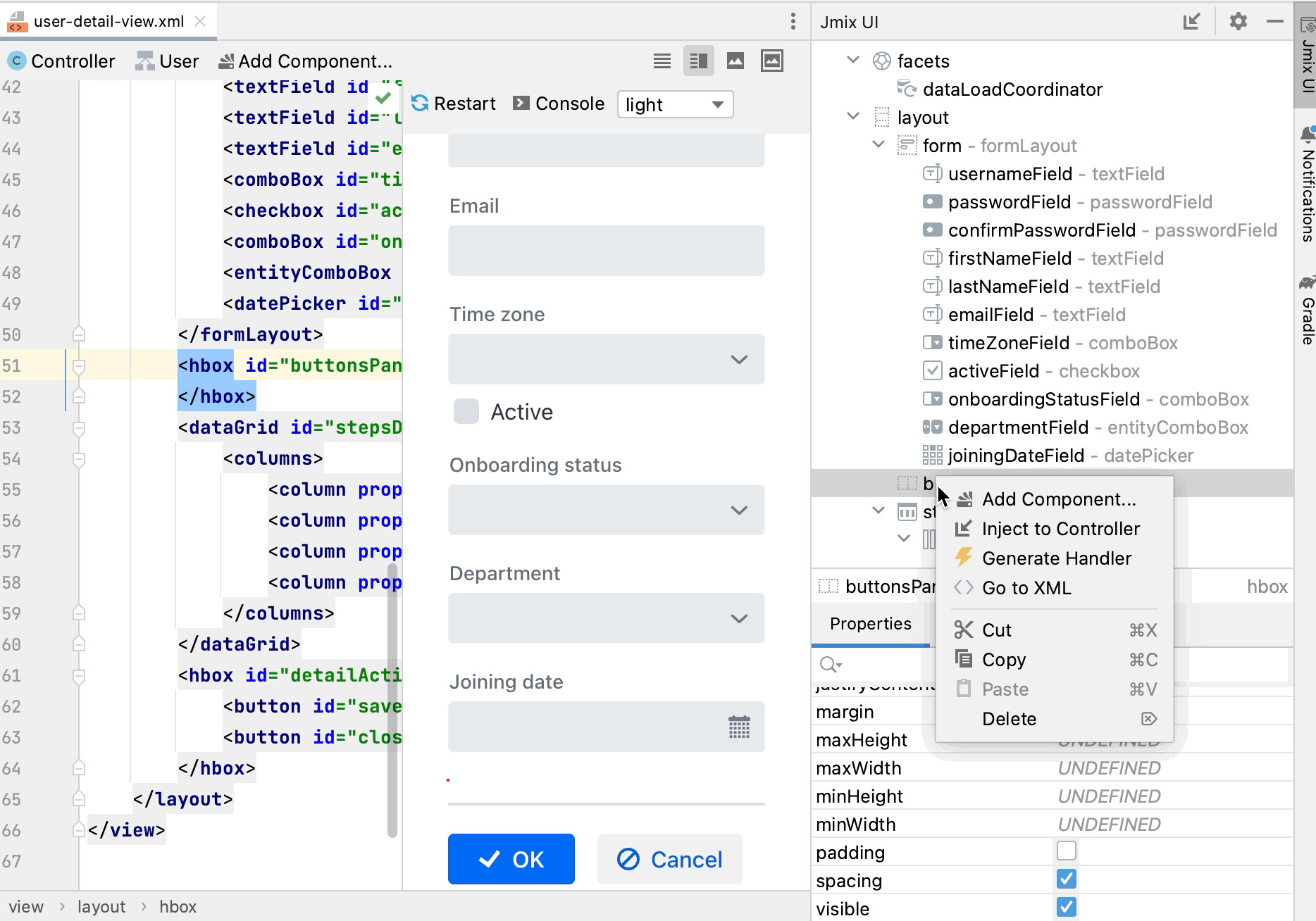1316x921 pixels.
Task: Tick the Active checkbox in preview
Action: click(x=466, y=411)
